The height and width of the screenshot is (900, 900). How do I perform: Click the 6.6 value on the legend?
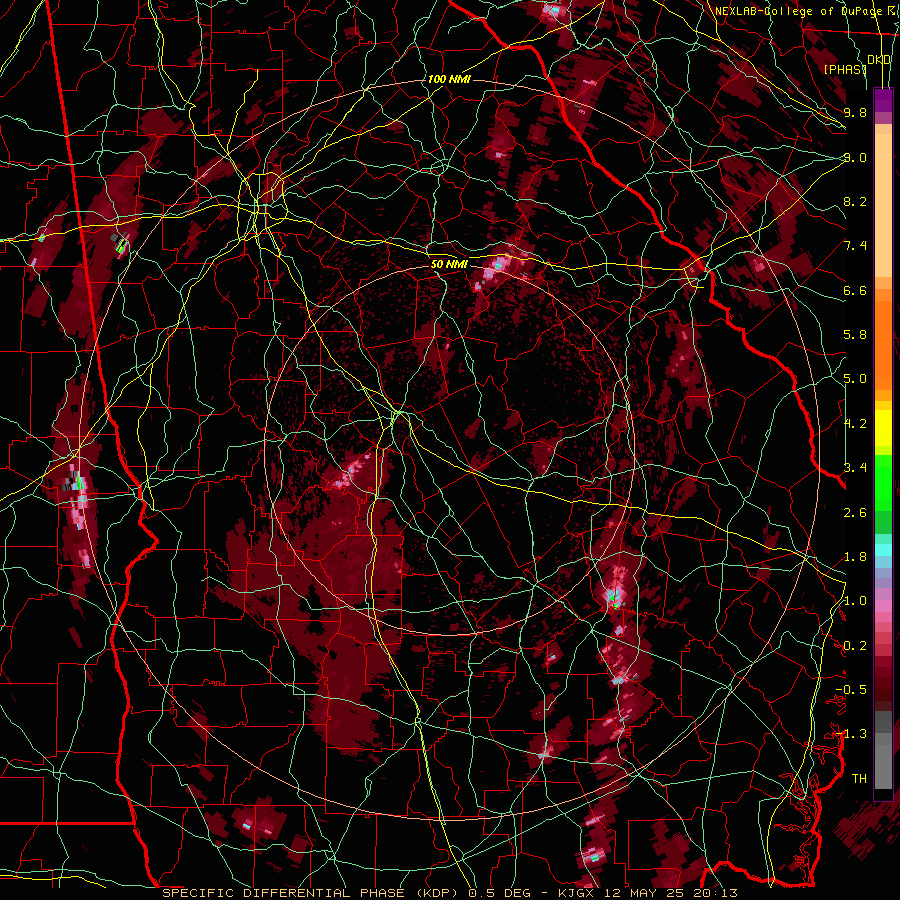tap(855, 290)
